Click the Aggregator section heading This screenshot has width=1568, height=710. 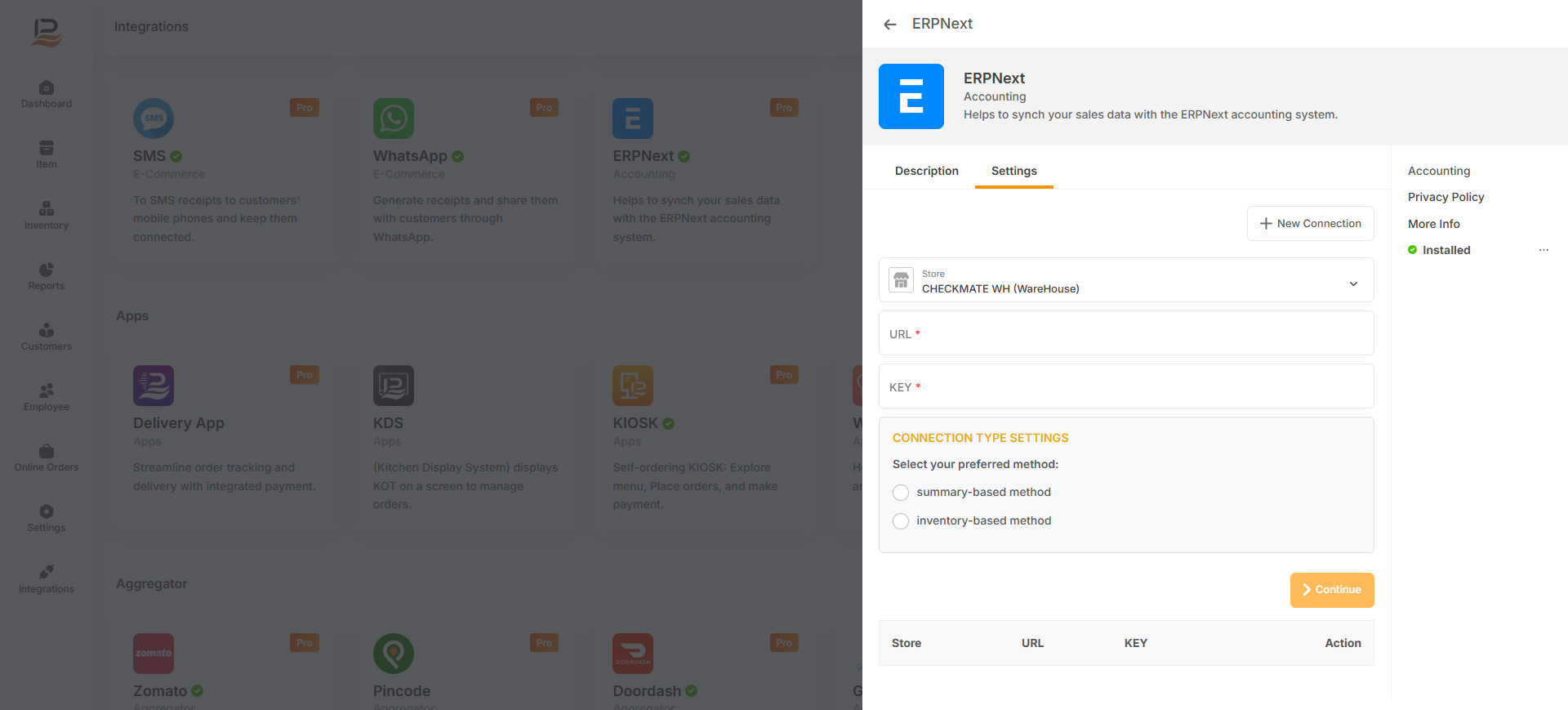[152, 583]
